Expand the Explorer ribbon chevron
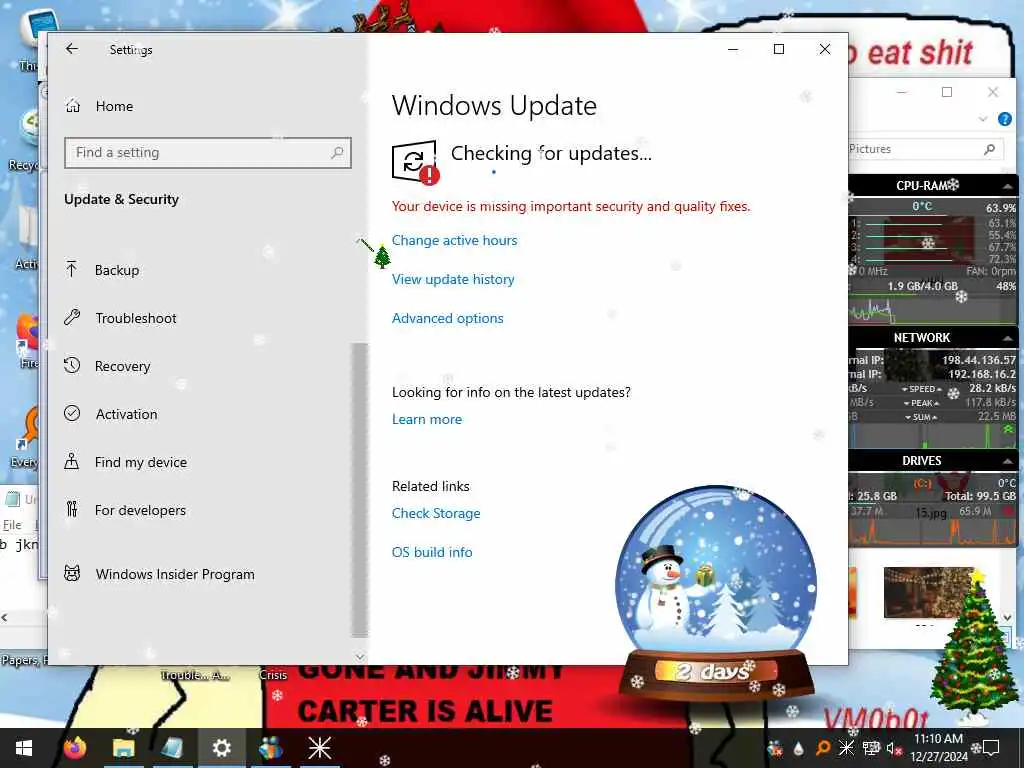The image size is (1024, 768). pyautogui.click(x=983, y=119)
